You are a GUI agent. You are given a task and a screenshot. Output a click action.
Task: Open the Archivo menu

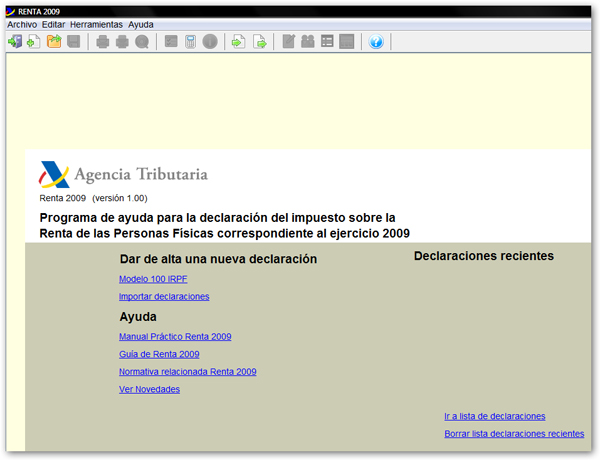22,24
